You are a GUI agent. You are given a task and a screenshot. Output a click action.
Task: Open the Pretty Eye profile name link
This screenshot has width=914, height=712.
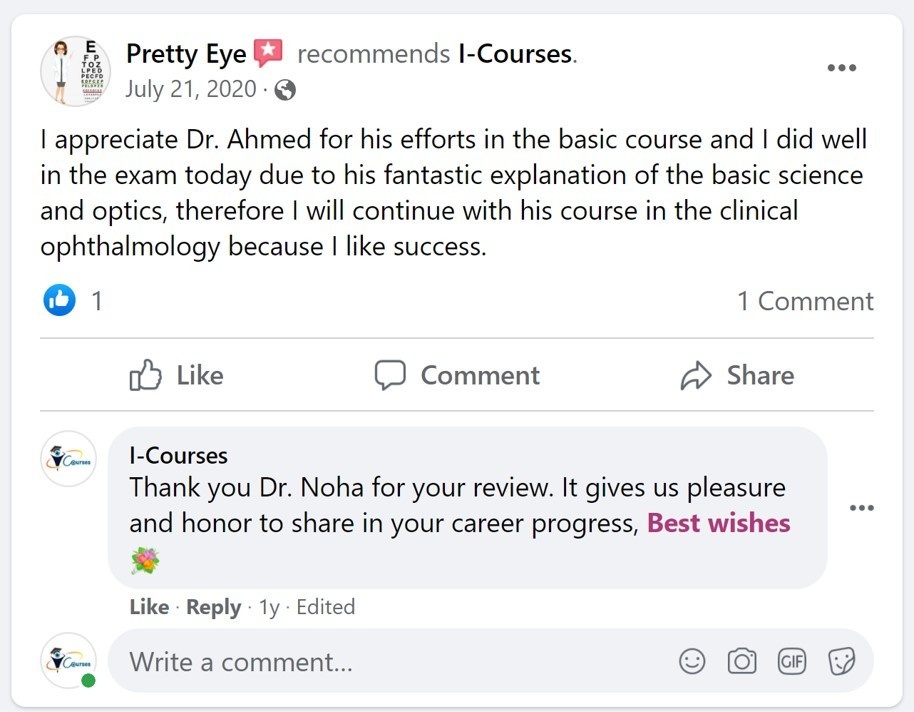(x=186, y=54)
